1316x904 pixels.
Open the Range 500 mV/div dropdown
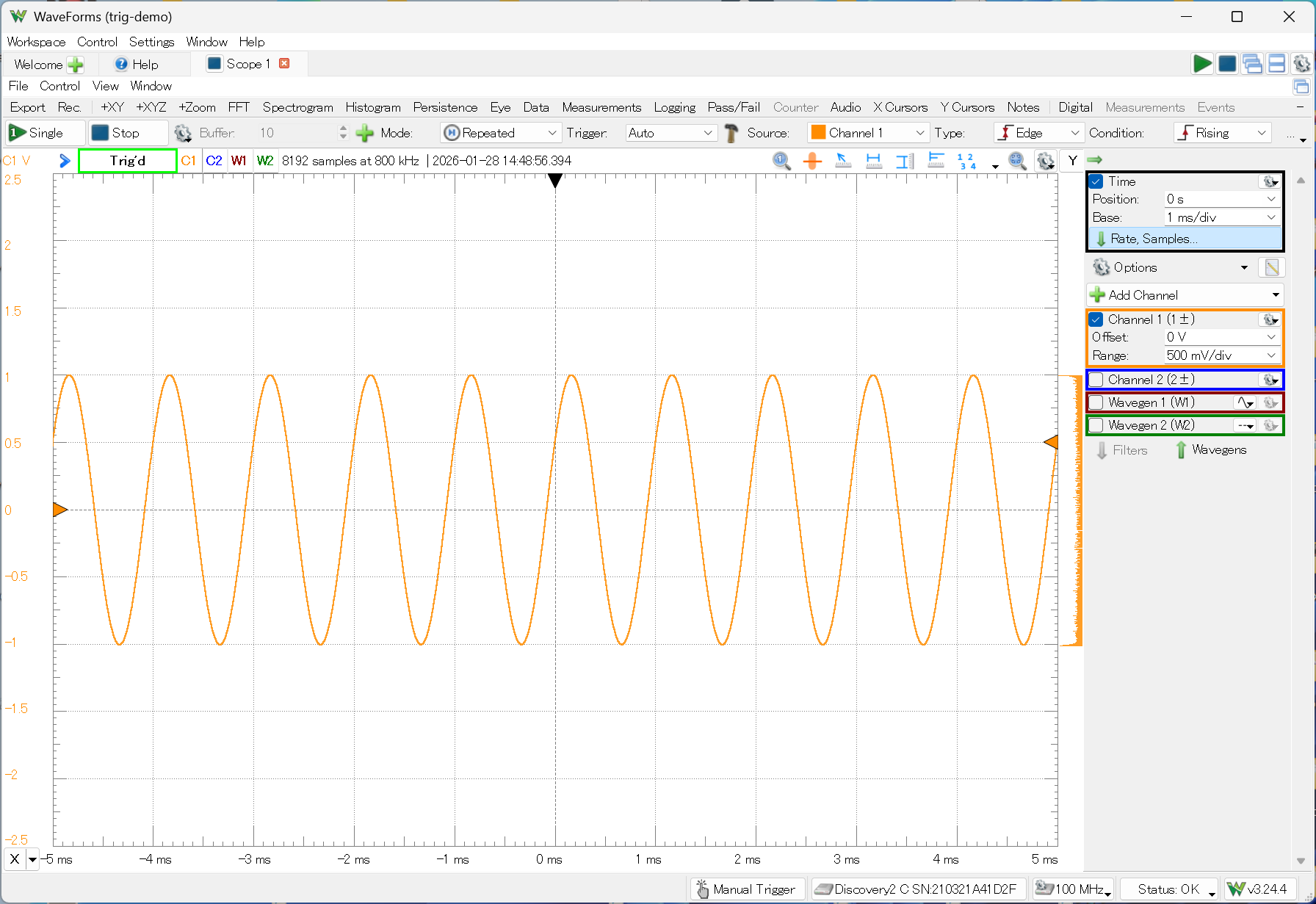click(x=1221, y=355)
